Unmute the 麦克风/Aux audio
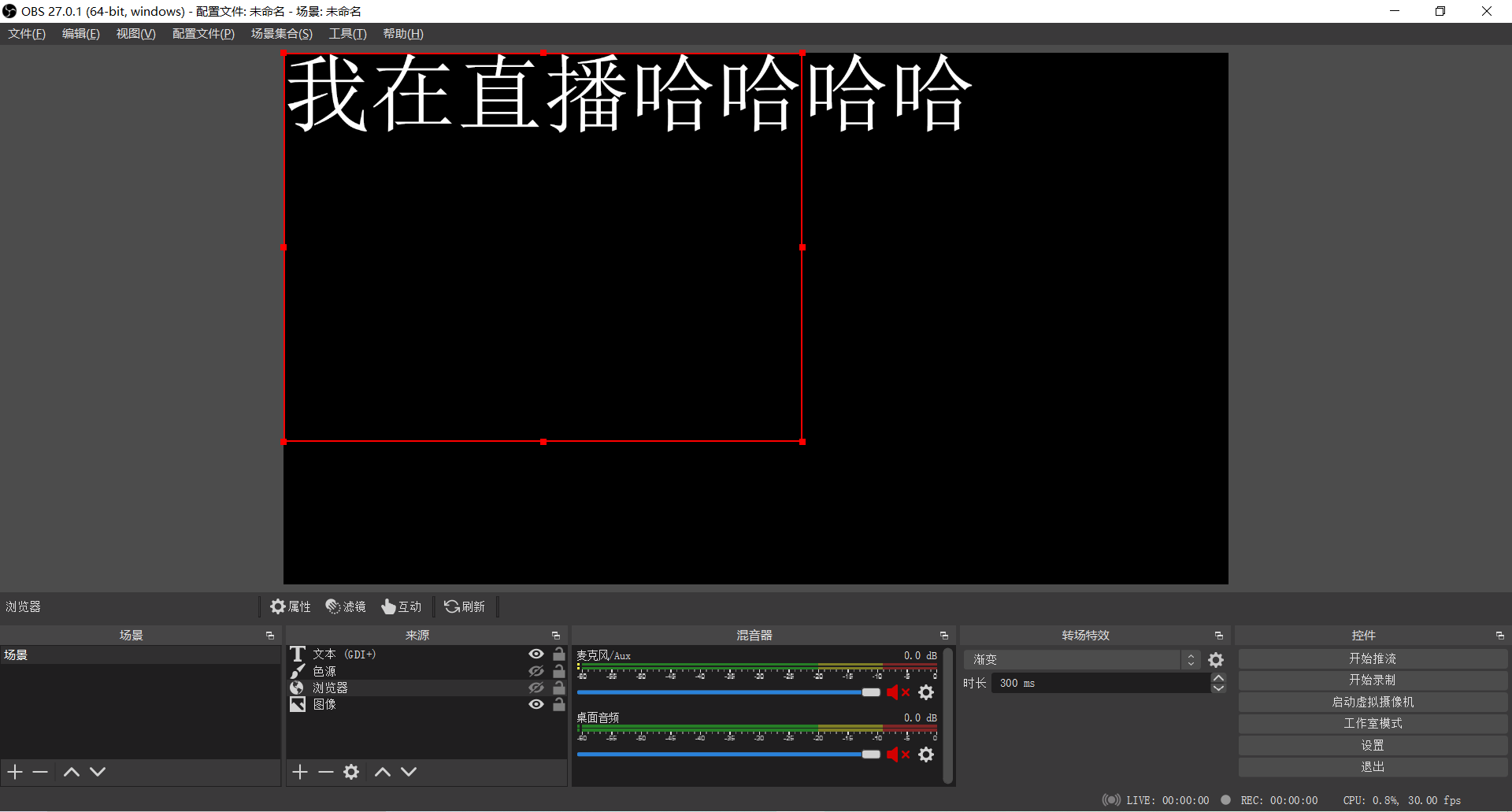Viewport: 1512px width, 812px height. pos(898,692)
